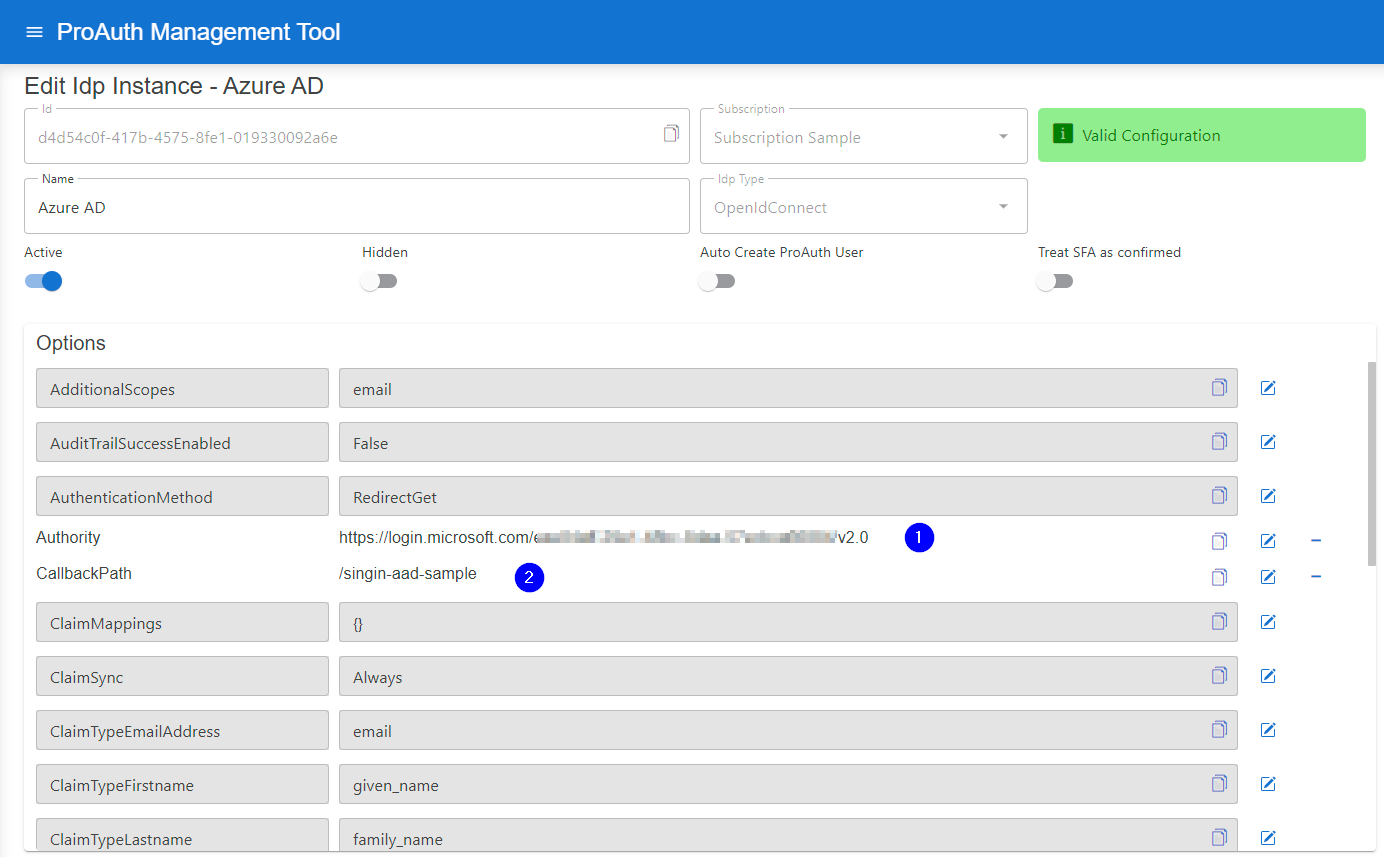The height and width of the screenshot is (857, 1384).
Task: Copy the AdditionalScopes value to clipboard
Action: (x=1218, y=387)
